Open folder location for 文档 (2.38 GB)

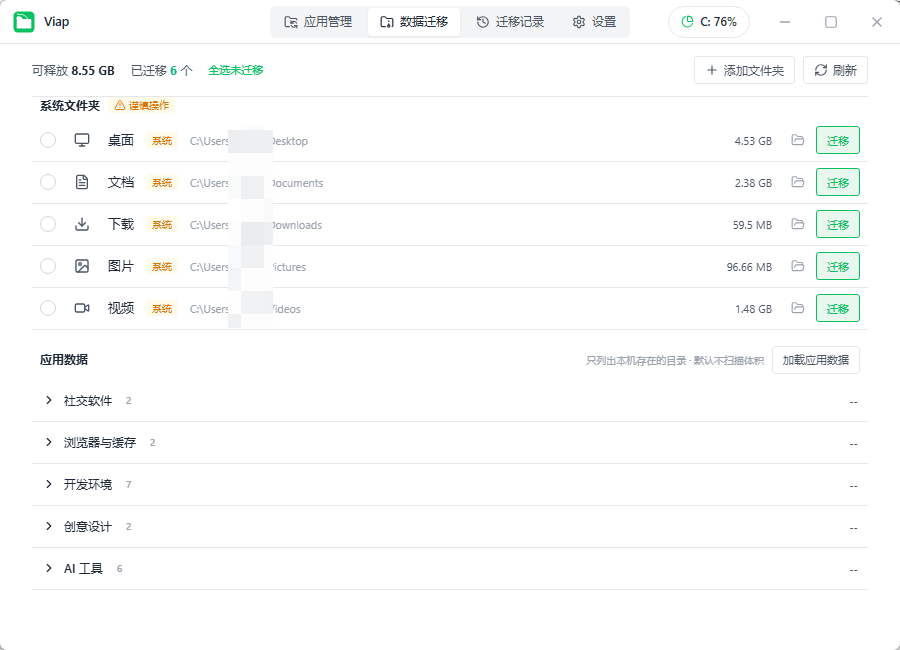[x=797, y=182]
